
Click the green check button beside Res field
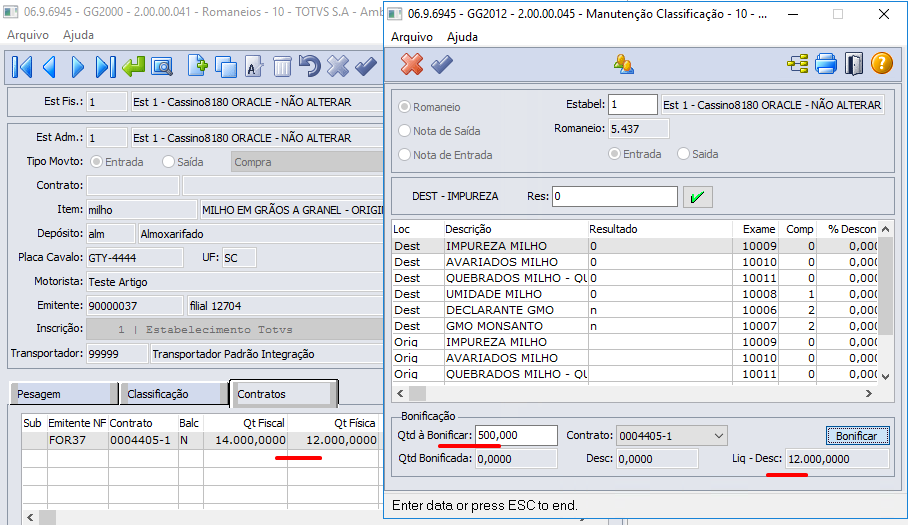point(697,197)
